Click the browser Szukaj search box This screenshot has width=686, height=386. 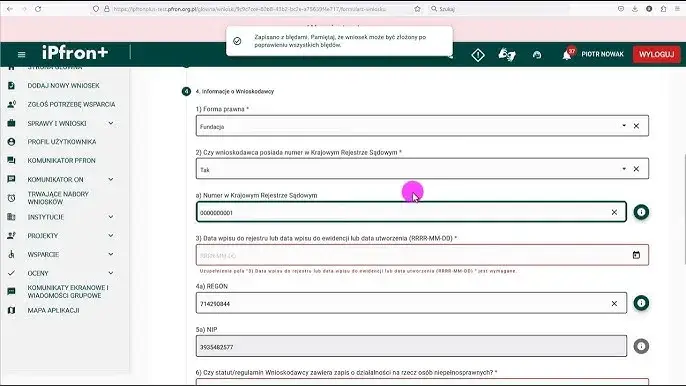coord(499,9)
